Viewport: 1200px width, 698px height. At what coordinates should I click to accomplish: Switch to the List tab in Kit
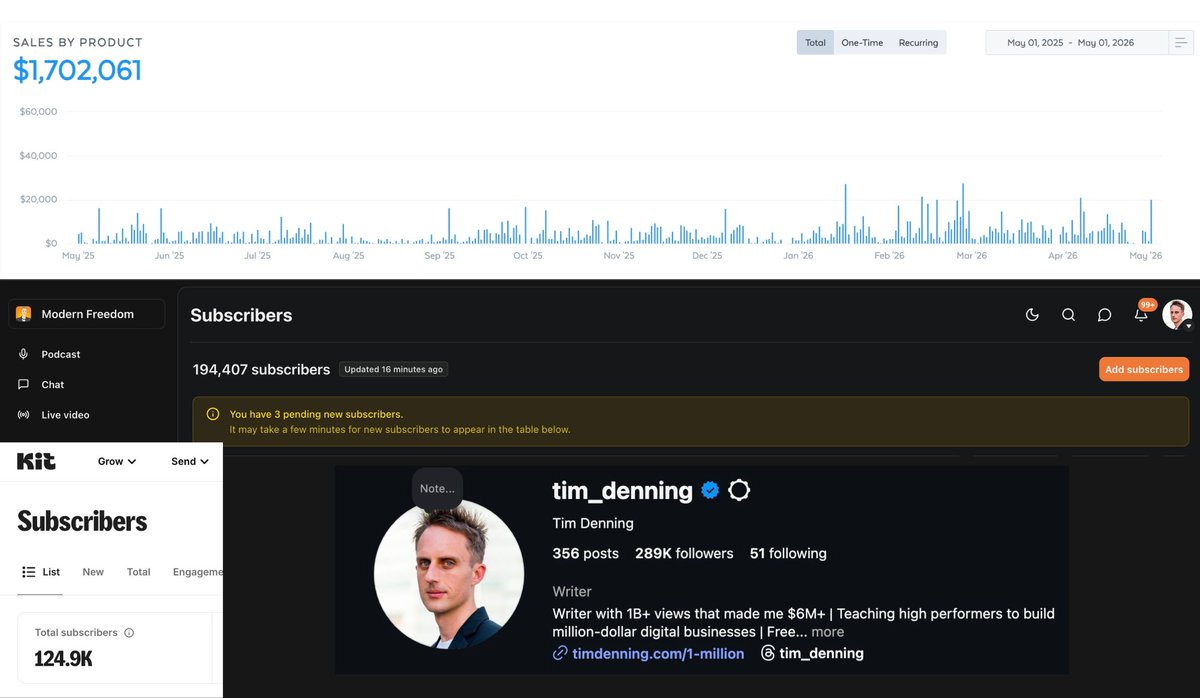41,572
